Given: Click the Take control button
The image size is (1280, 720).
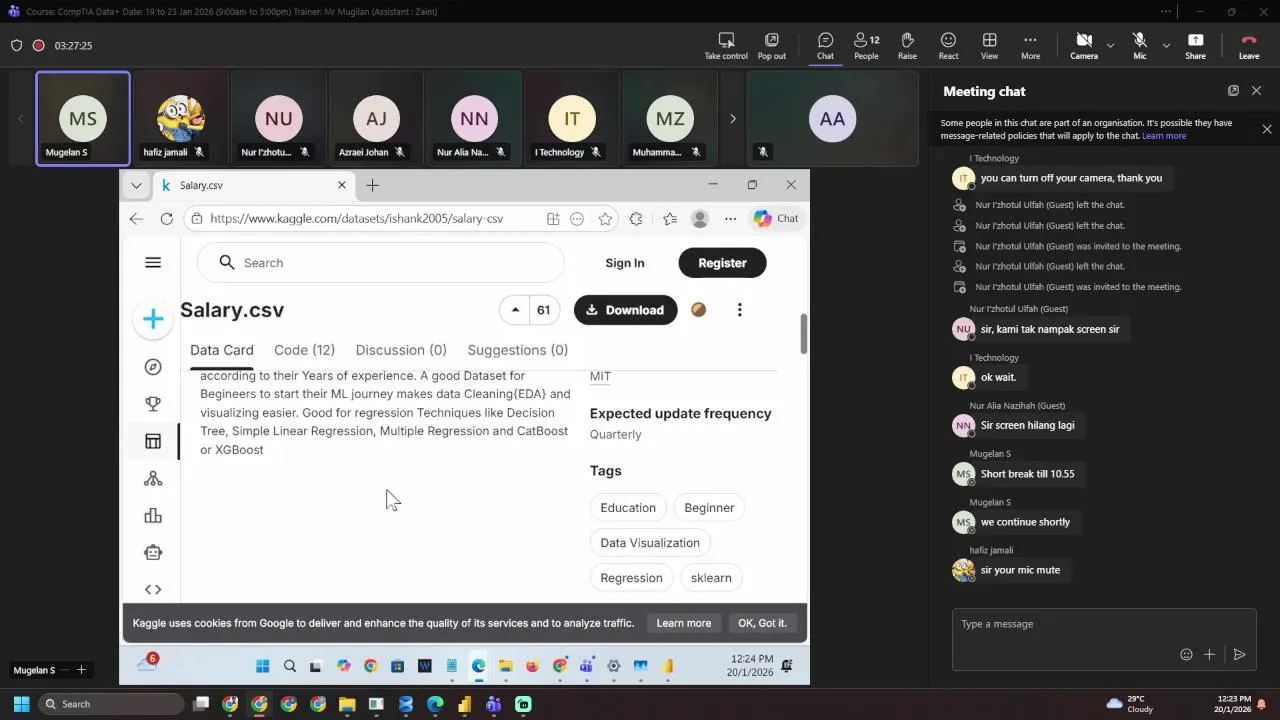Looking at the screenshot, I should pos(726,46).
